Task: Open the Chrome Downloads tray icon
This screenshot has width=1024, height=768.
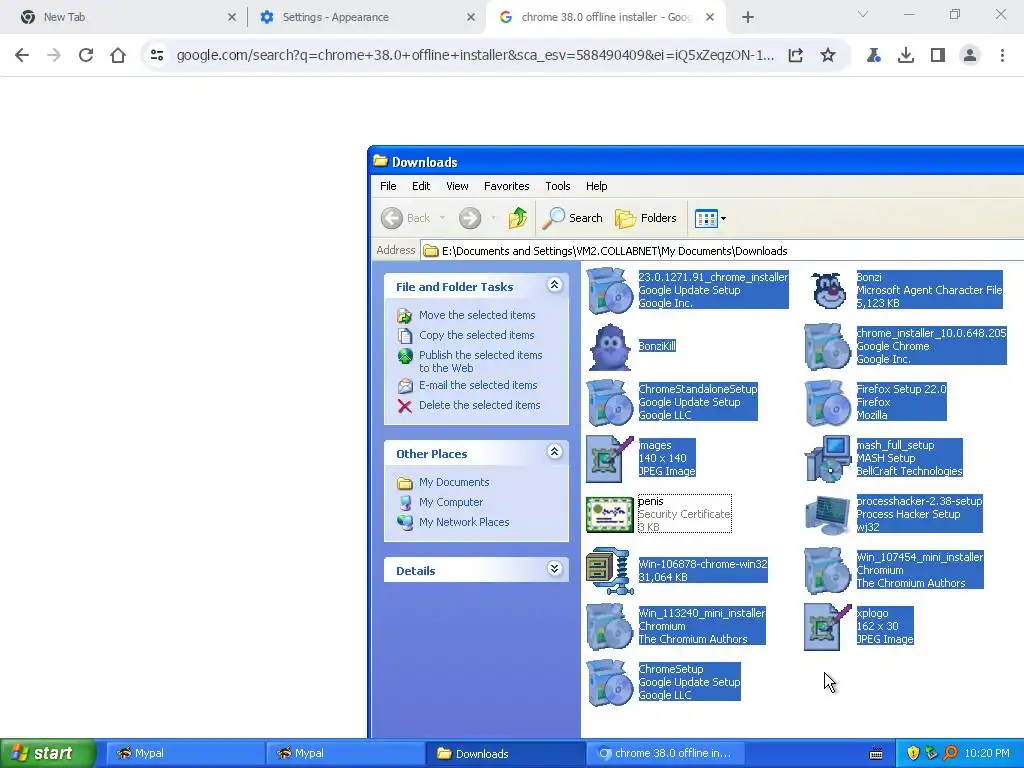Action: (x=905, y=56)
